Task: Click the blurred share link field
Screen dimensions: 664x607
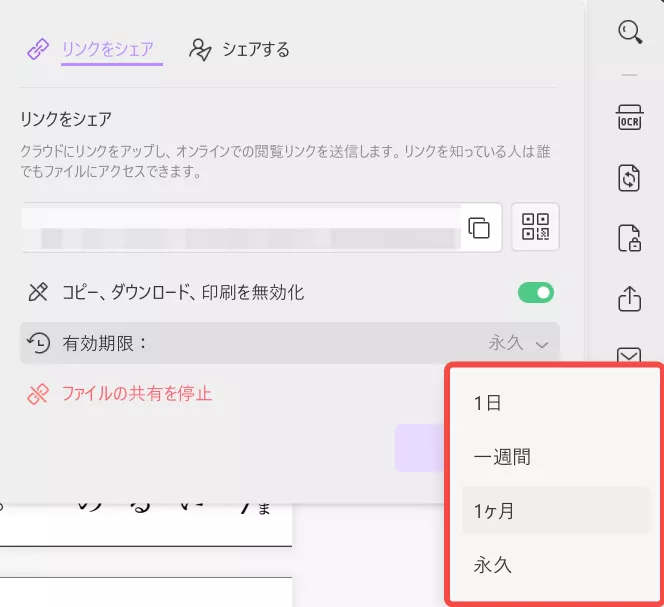Action: click(x=241, y=228)
